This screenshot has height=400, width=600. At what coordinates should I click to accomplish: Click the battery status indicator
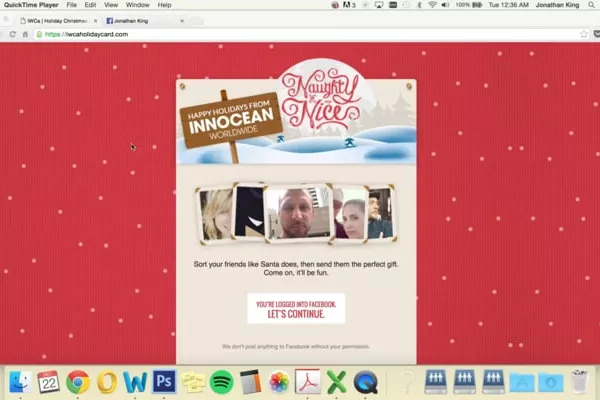pyautogui.click(x=469, y=5)
